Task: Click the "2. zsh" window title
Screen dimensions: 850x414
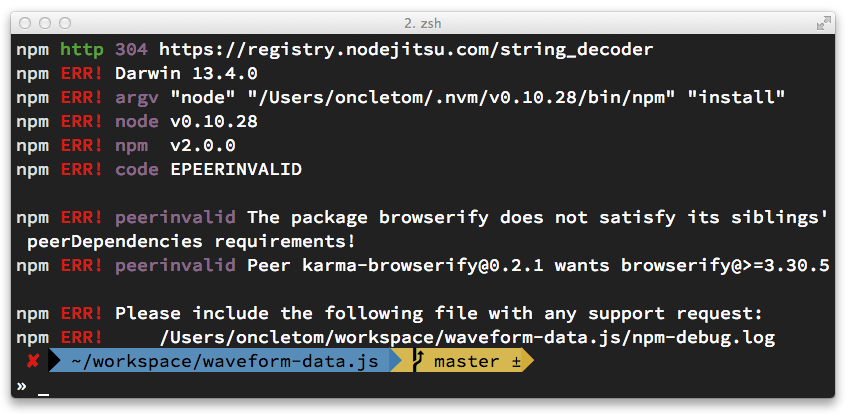Action: 425,22
